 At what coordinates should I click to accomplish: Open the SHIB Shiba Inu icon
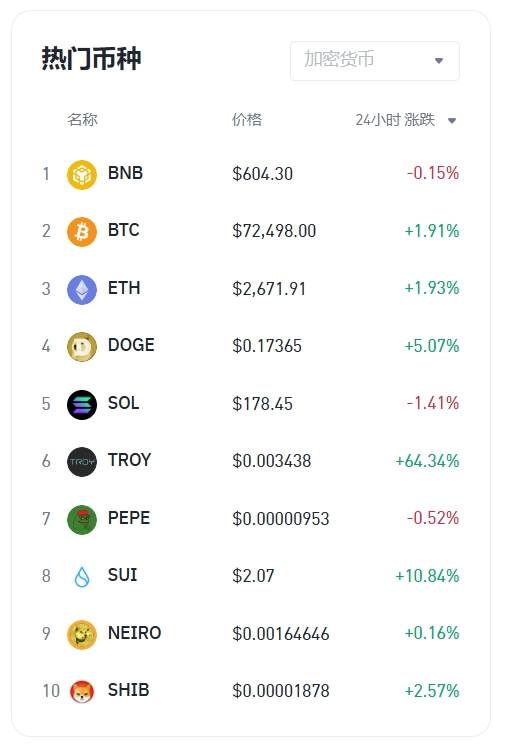[x=82, y=691]
